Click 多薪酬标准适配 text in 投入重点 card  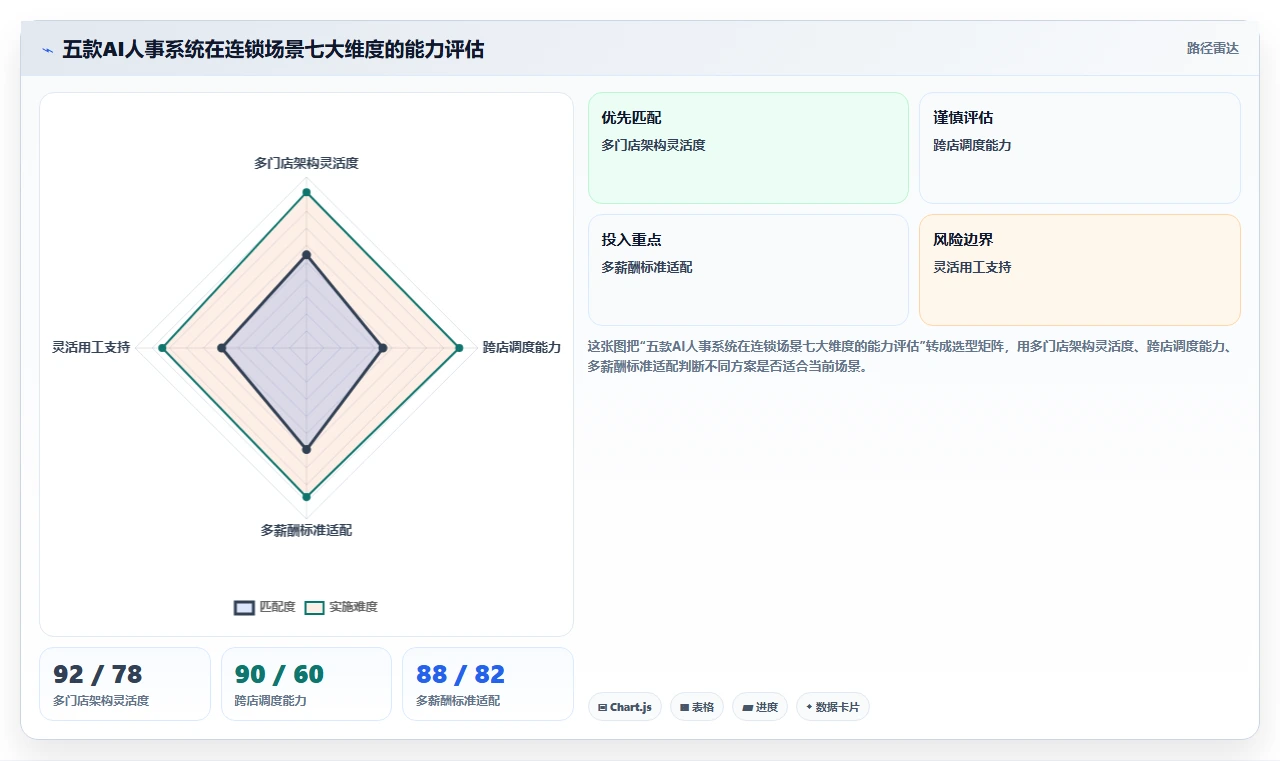tap(647, 267)
